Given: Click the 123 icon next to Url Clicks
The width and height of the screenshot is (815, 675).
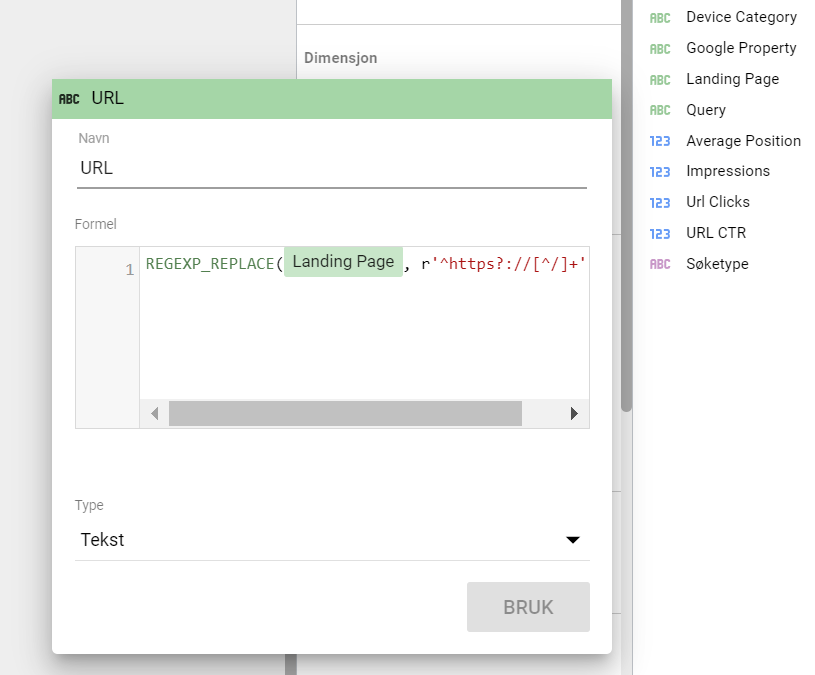Looking at the screenshot, I should (660, 203).
